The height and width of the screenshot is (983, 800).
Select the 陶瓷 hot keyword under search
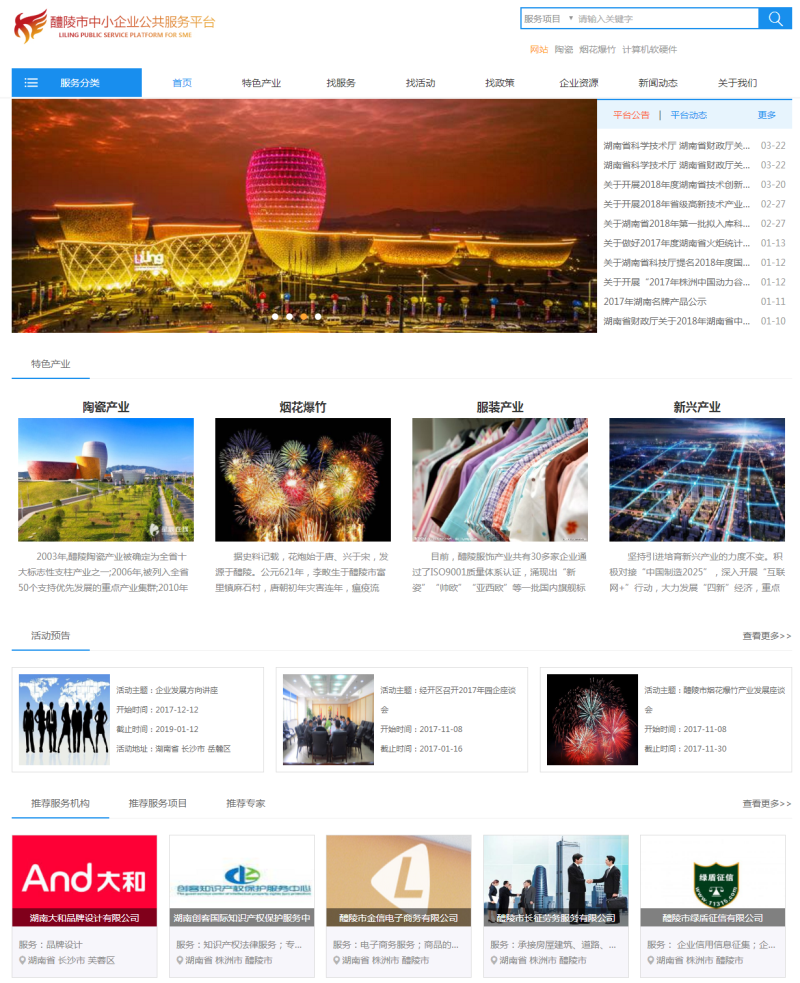[x=563, y=49]
